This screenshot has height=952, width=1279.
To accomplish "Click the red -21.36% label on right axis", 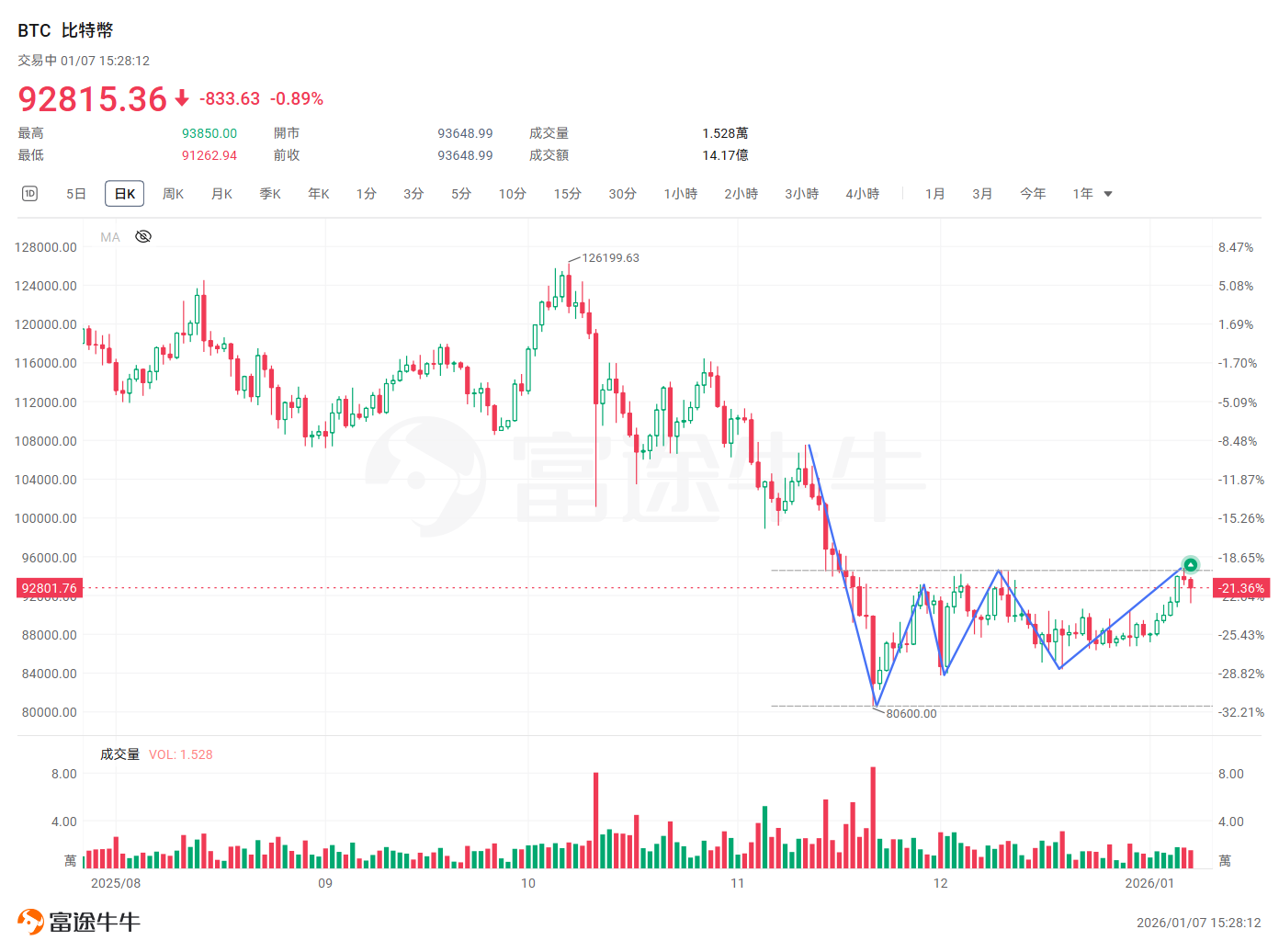I will point(1242,588).
